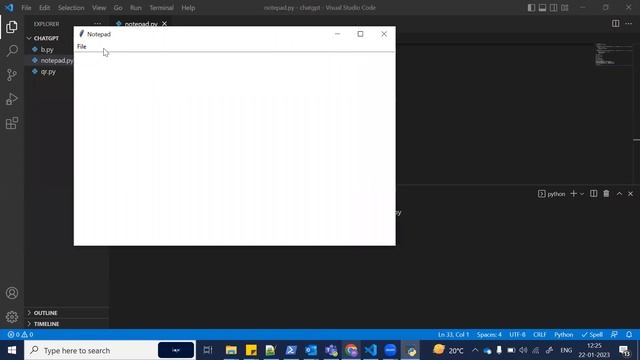This screenshot has width=640, height=360.
Task: Open the Help menu
Action: pos(188,8)
